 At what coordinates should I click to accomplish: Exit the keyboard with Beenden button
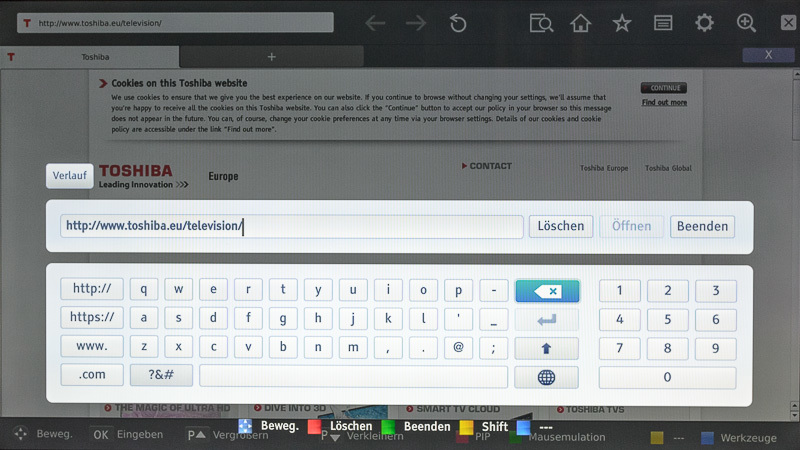point(702,226)
